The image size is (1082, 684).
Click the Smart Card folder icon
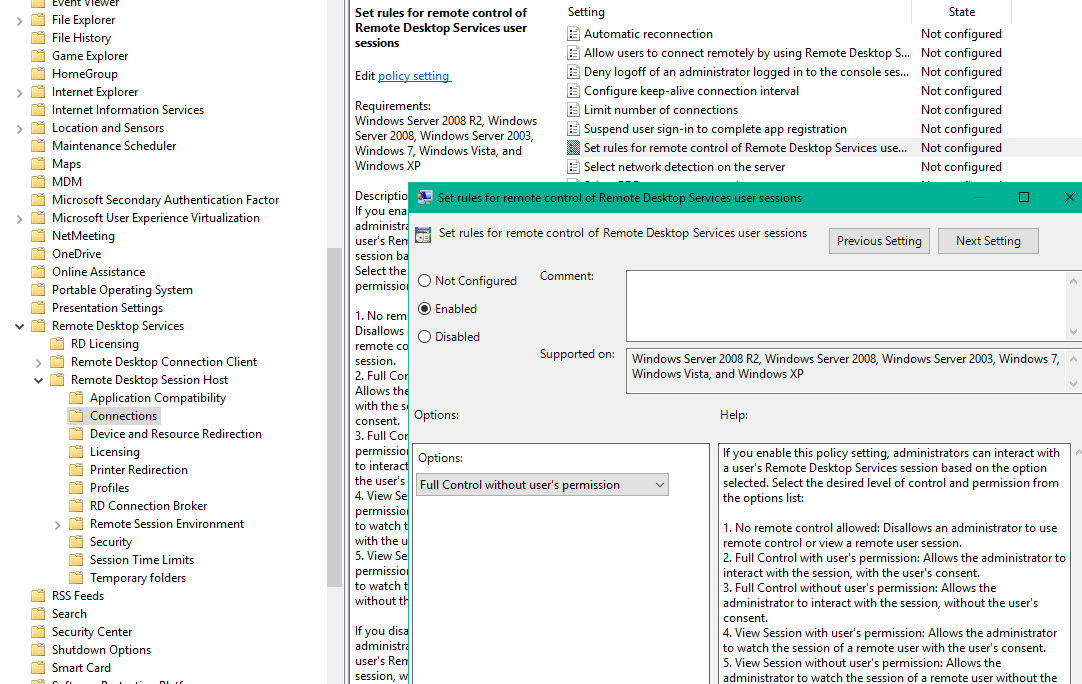[39, 667]
